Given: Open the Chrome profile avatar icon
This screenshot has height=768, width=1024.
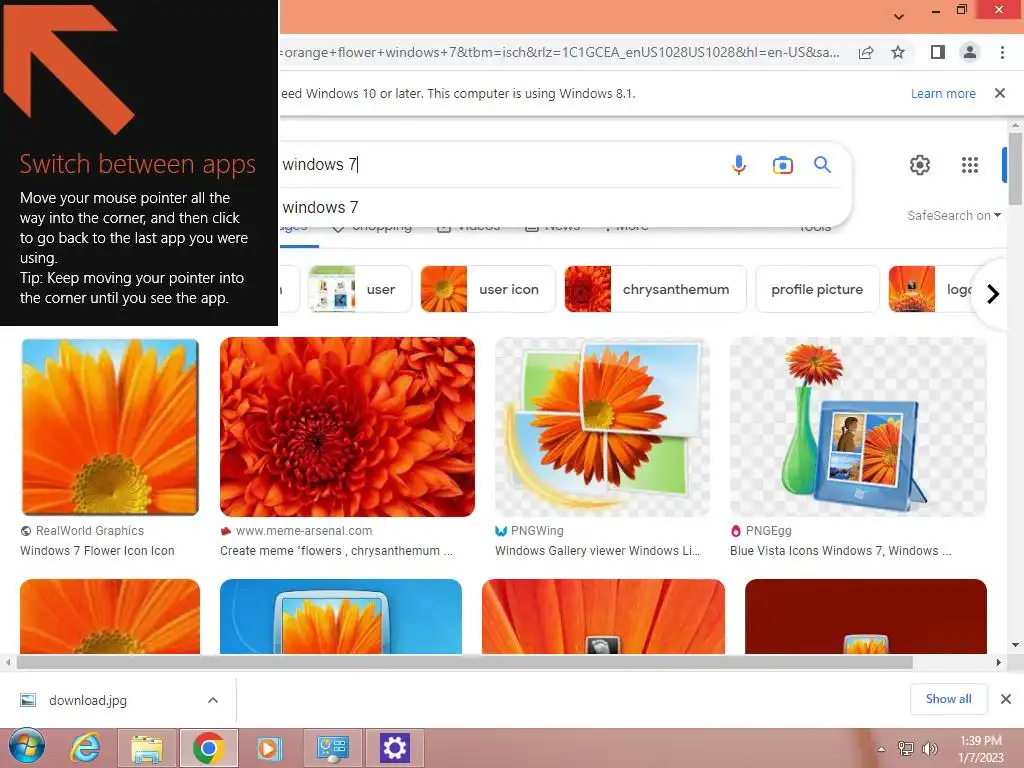Looking at the screenshot, I should (970, 52).
